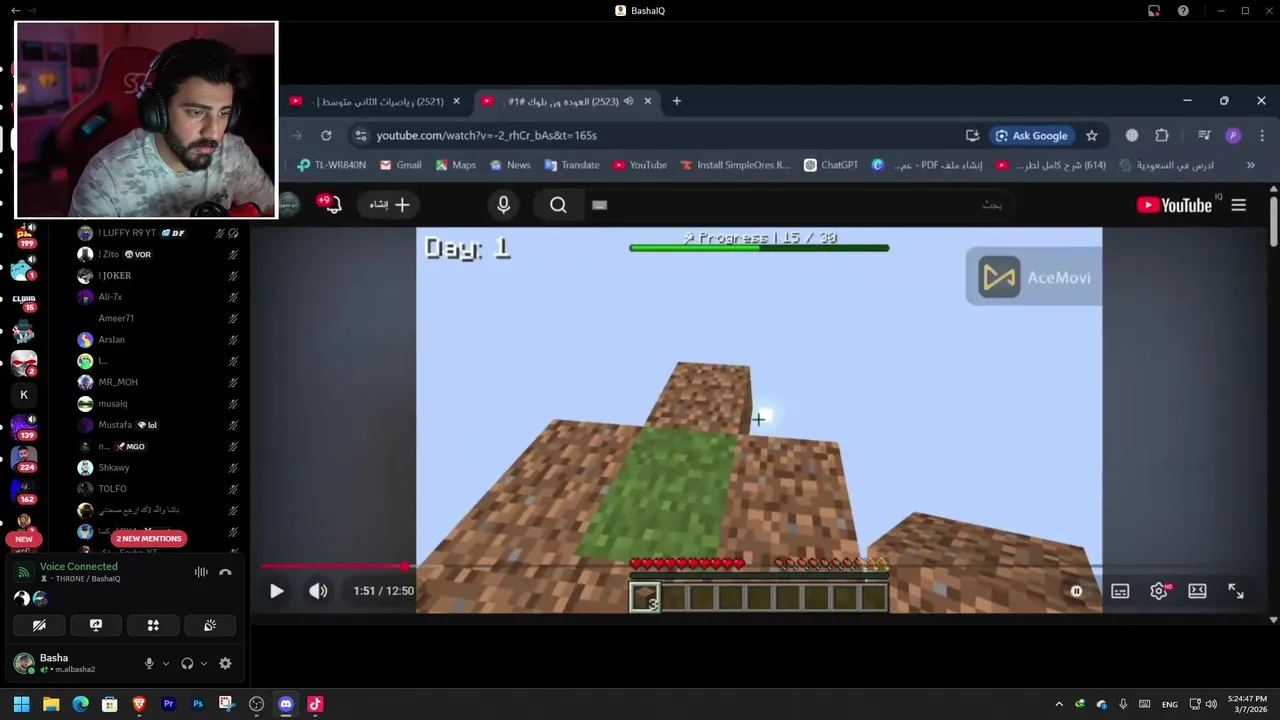Toggle Discord noise suppression waveform icon
Screen dimensions: 1280x720
(x=201, y=572)
